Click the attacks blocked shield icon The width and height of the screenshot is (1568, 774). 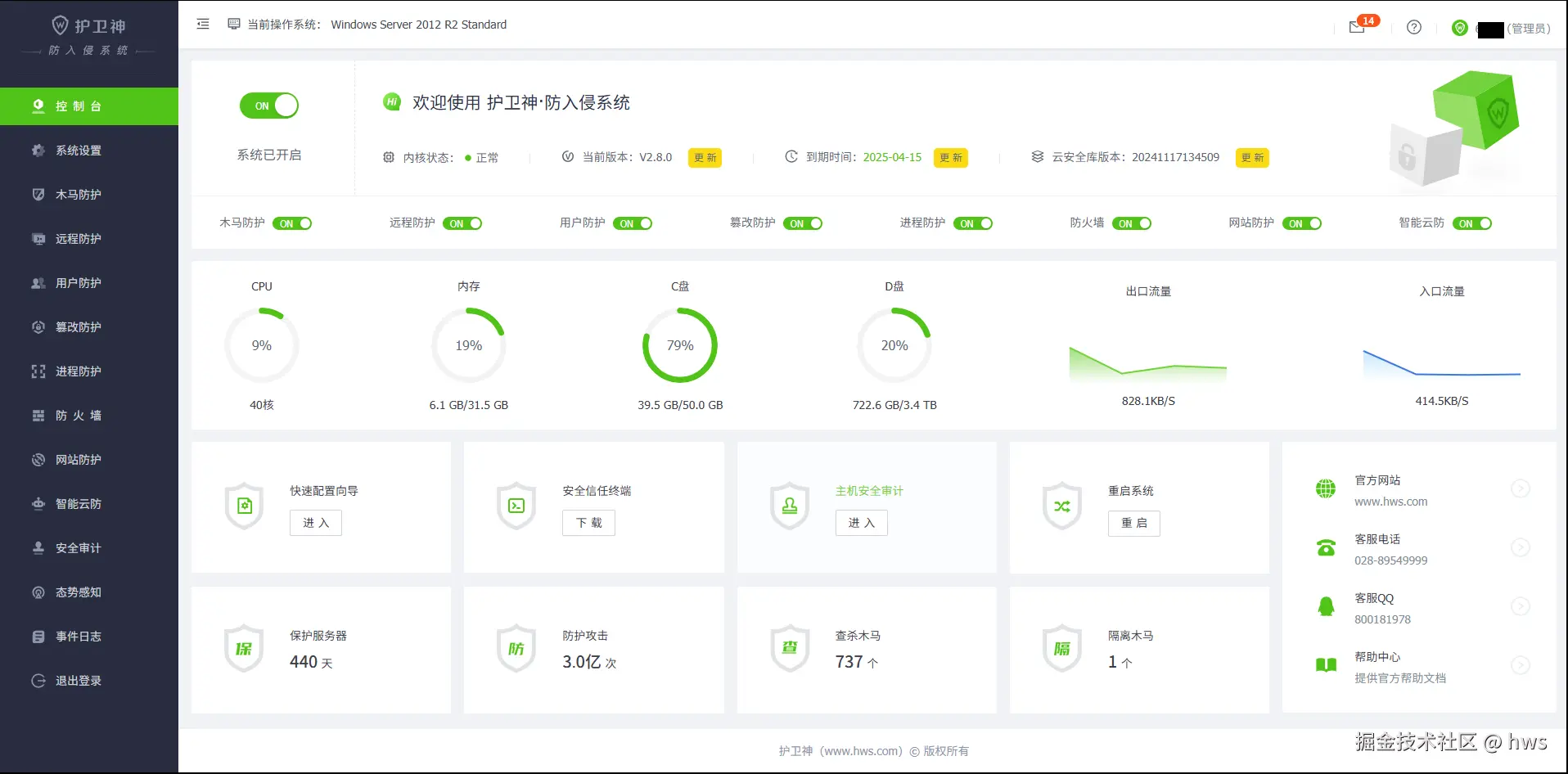click(x=516, y=649)
